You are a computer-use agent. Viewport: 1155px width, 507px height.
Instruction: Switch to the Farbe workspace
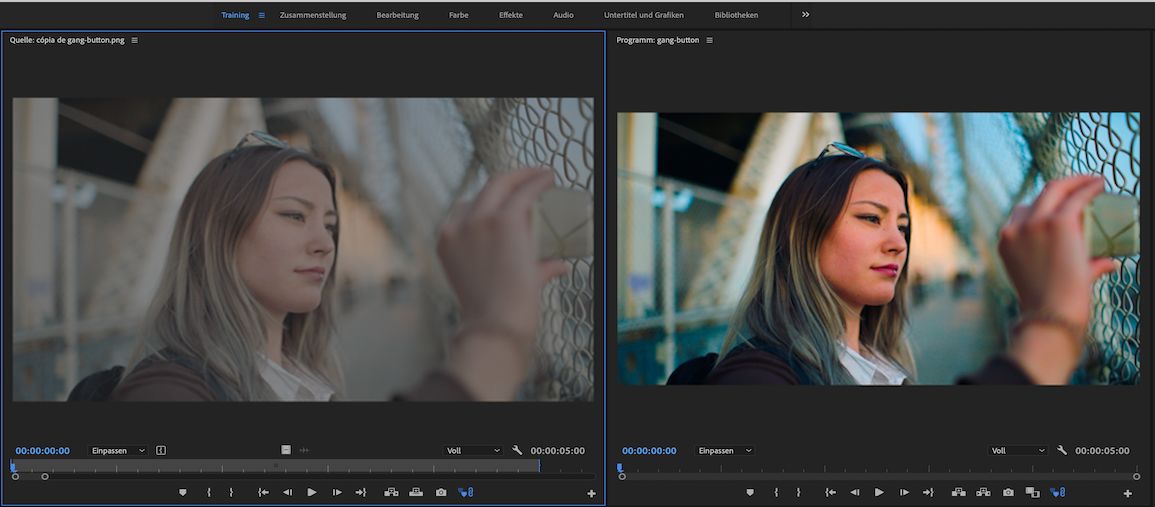coord(458,15)
